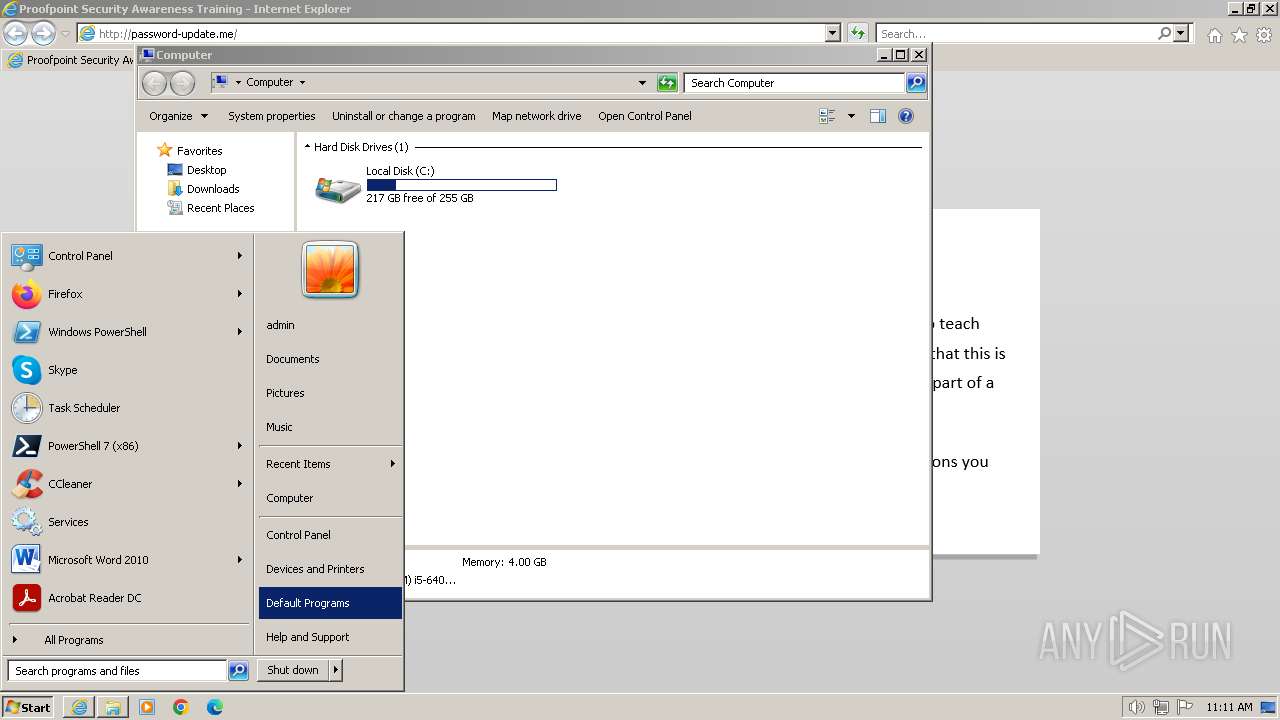
Task: Select Downloads in Favorites
Action: pos(213,189)
